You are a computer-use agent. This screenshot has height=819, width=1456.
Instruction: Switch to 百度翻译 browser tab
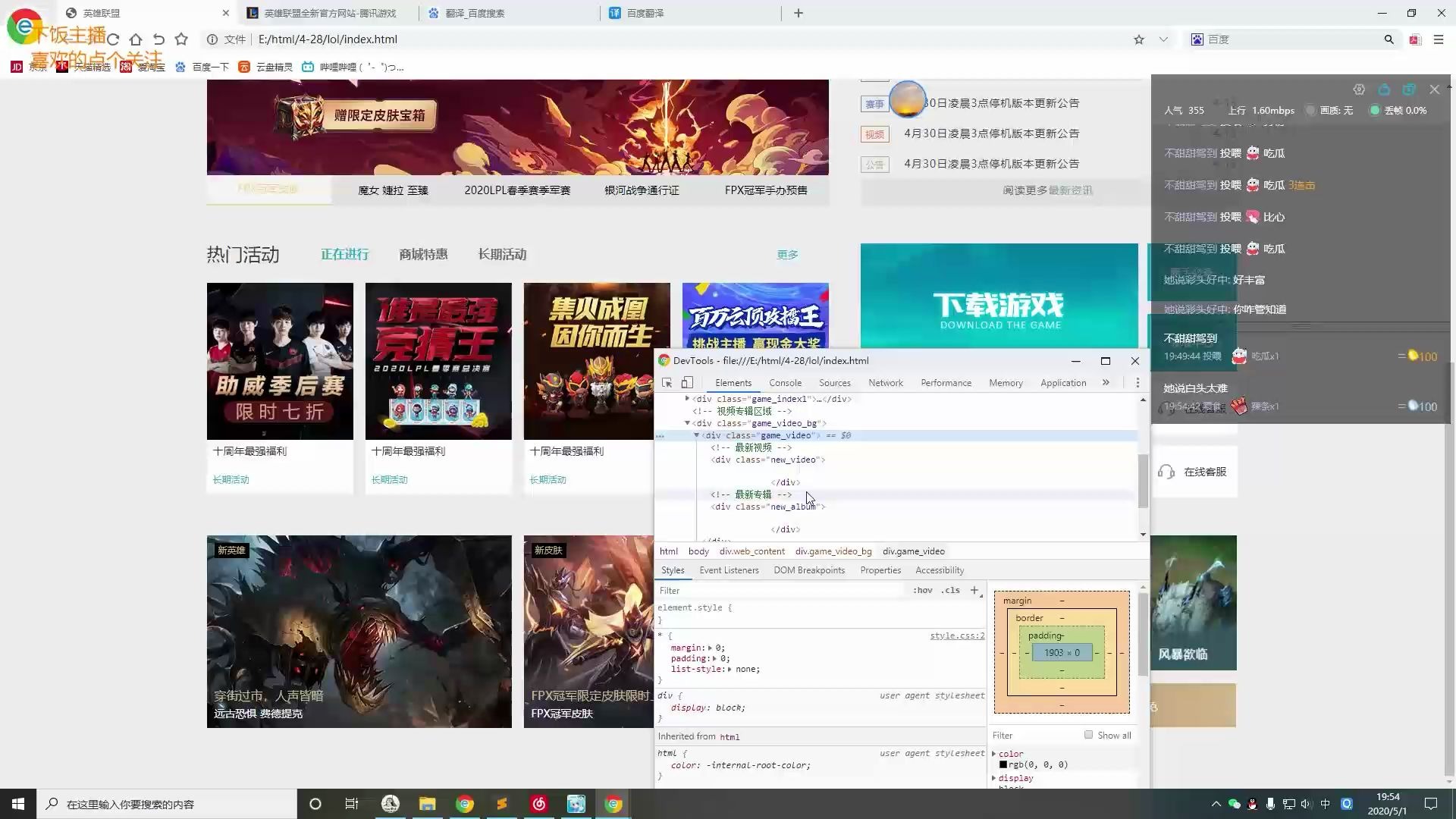pyautogui.click(x=645, y=13)
